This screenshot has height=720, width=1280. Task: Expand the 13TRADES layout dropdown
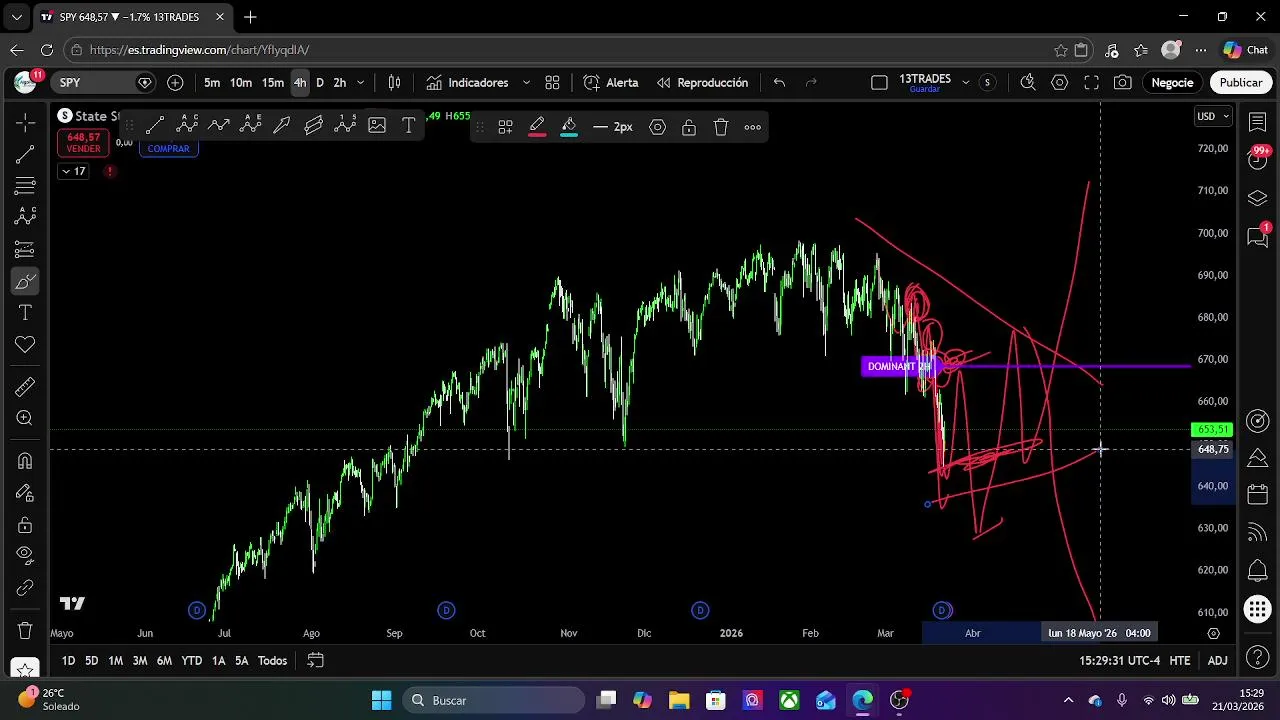965,83
